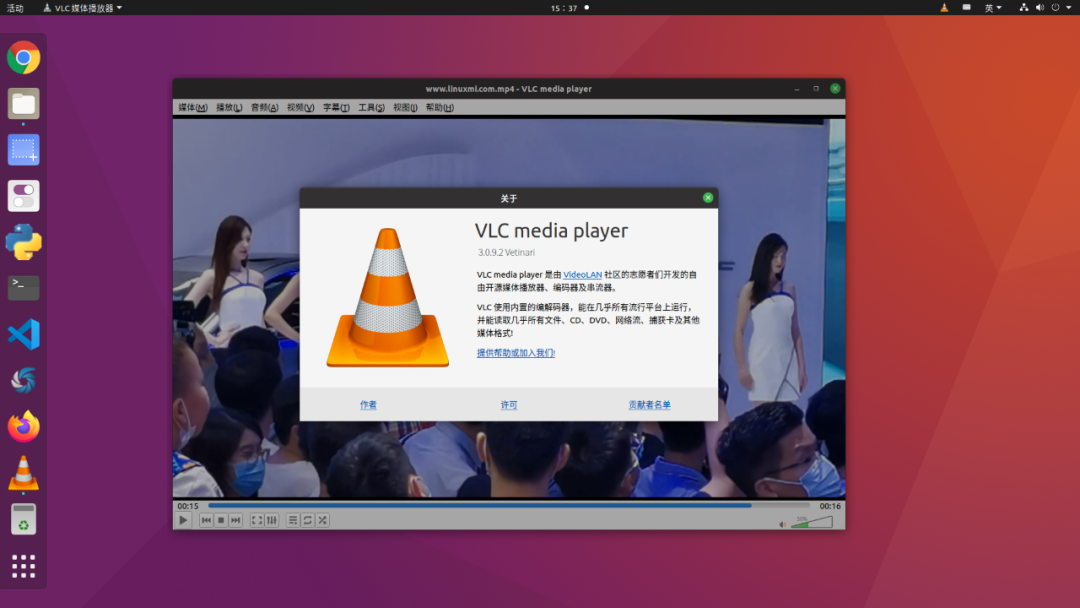This screenshot has height=608, width=1080.
Task: Open Tweaks toggle-switch app in dock
Action: click(x=23, y=196)
